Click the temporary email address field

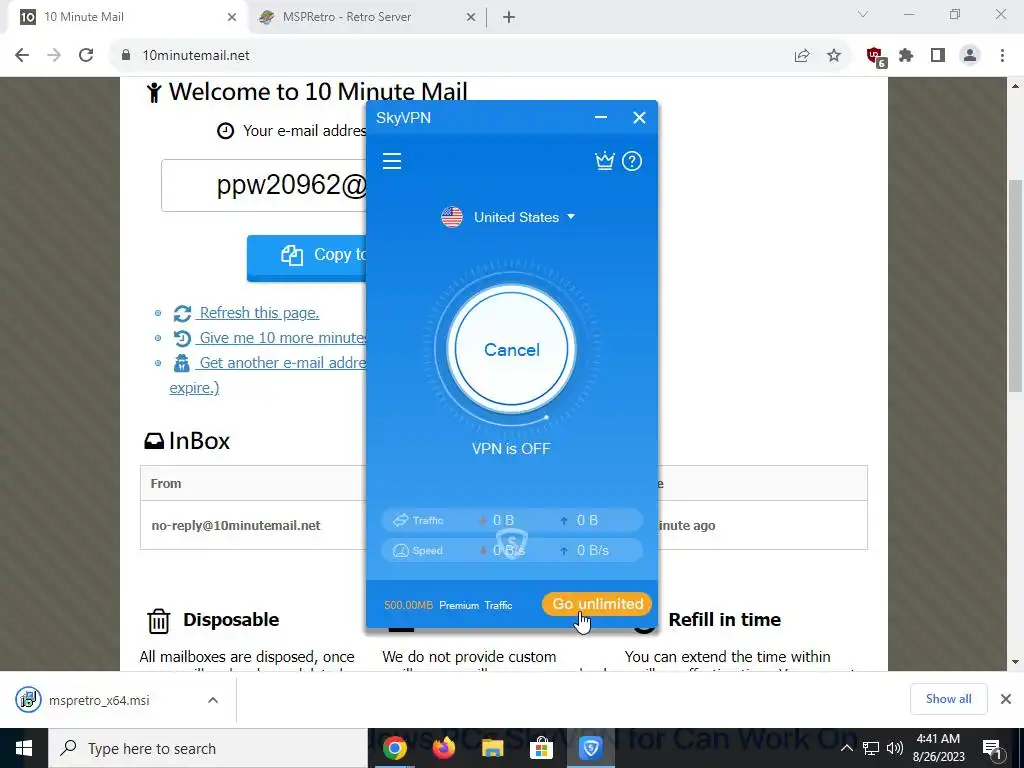pyautogui.click(x=264, y=185)
